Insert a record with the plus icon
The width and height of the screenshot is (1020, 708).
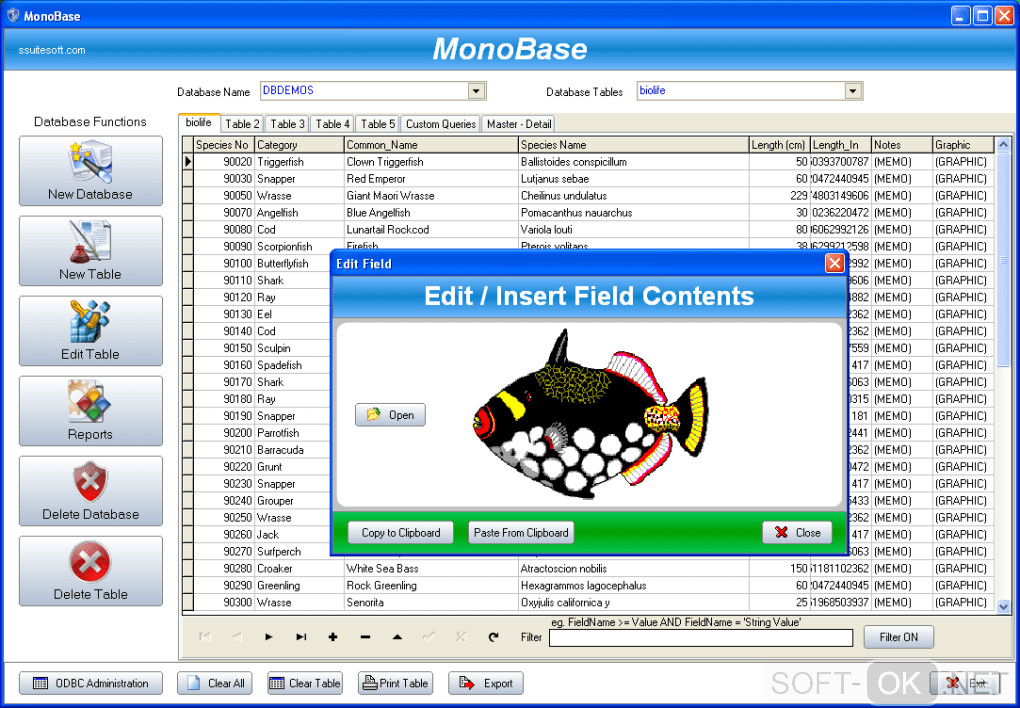click(x=332, y=637)
